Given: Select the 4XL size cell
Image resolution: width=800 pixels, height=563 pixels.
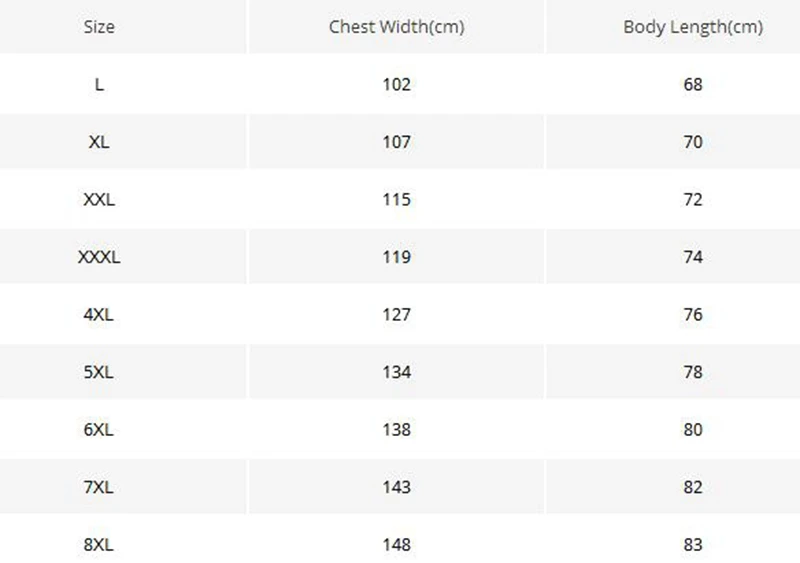Looking at the screenshot, I should click(99, 315).
